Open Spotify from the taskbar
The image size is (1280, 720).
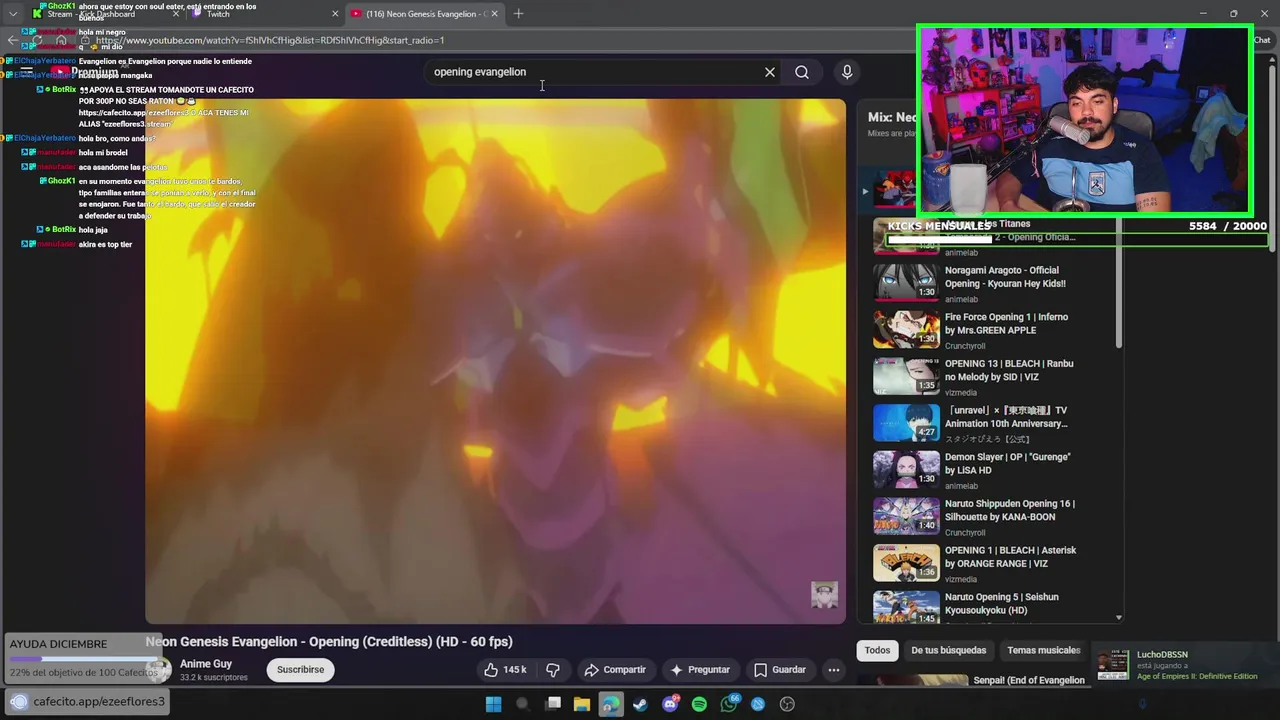699,704
